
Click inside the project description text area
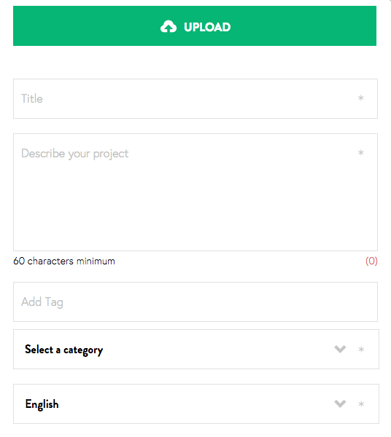click(x=195, y=192)
